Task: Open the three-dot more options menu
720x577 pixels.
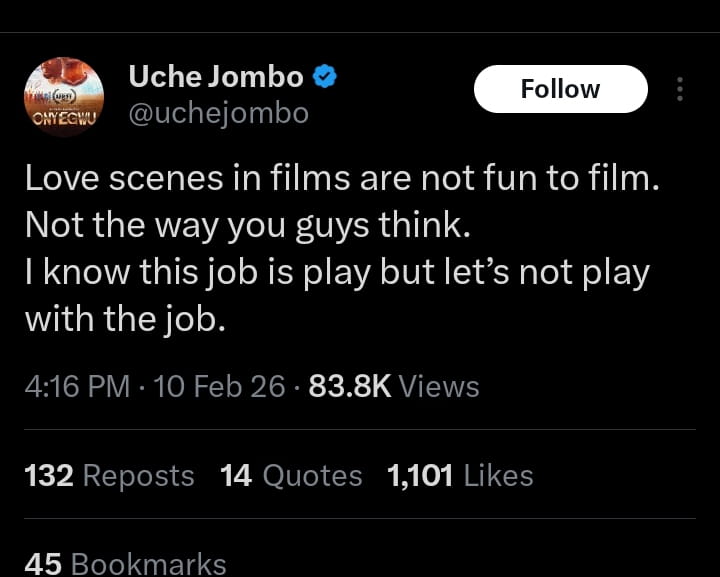Action: tap(680, 89)
